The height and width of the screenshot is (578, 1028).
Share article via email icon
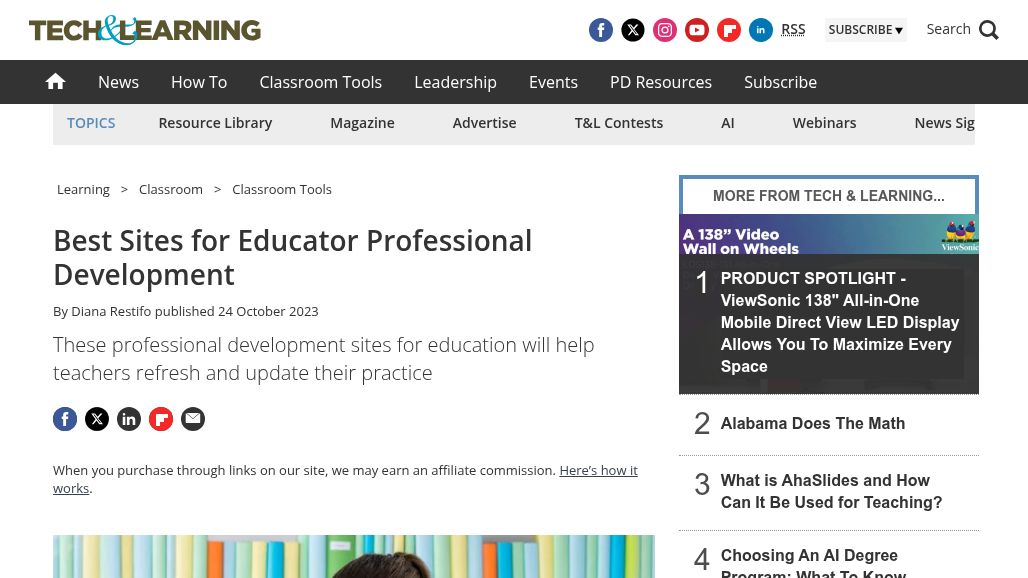coord(193,419)
